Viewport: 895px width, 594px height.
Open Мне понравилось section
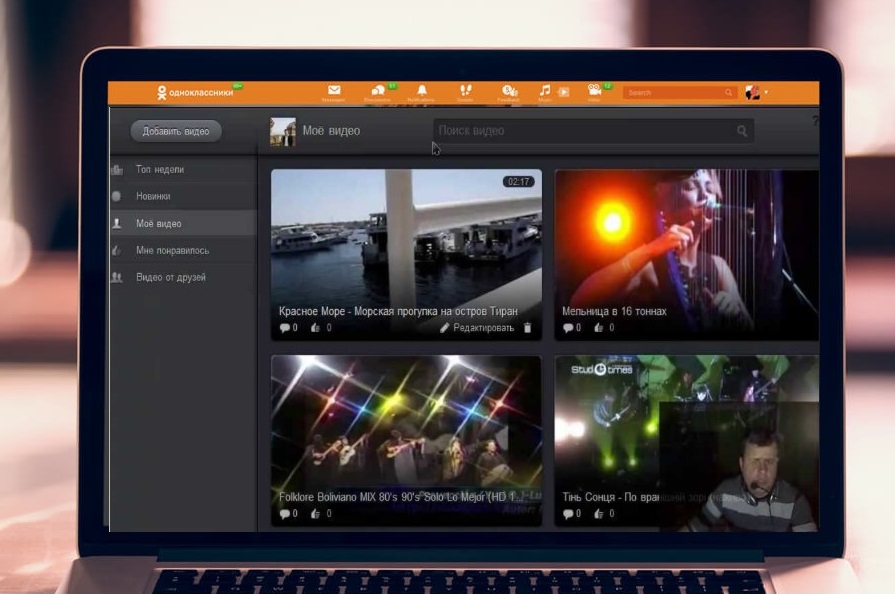(x=172, y=250)
